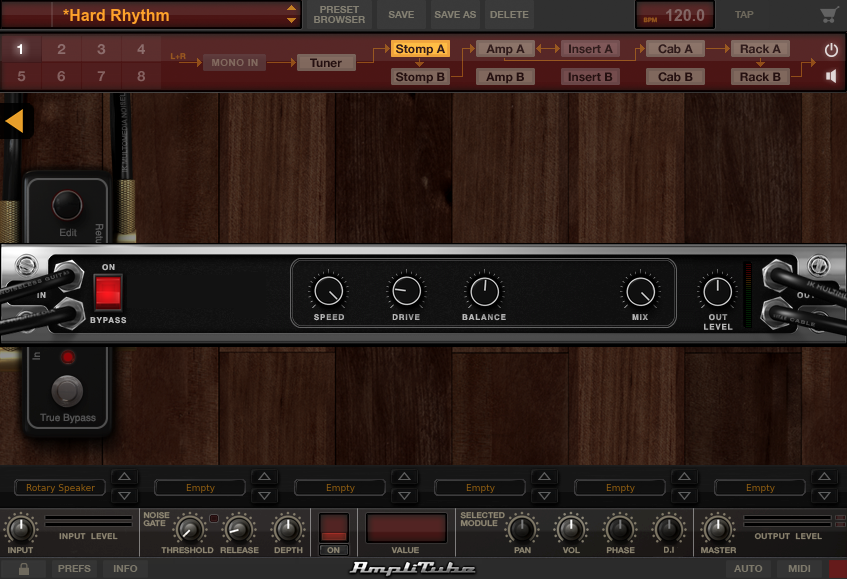The image size is (847, 579).
Task: Open PREFS in the bottom bar
Action: pos(74,569)
